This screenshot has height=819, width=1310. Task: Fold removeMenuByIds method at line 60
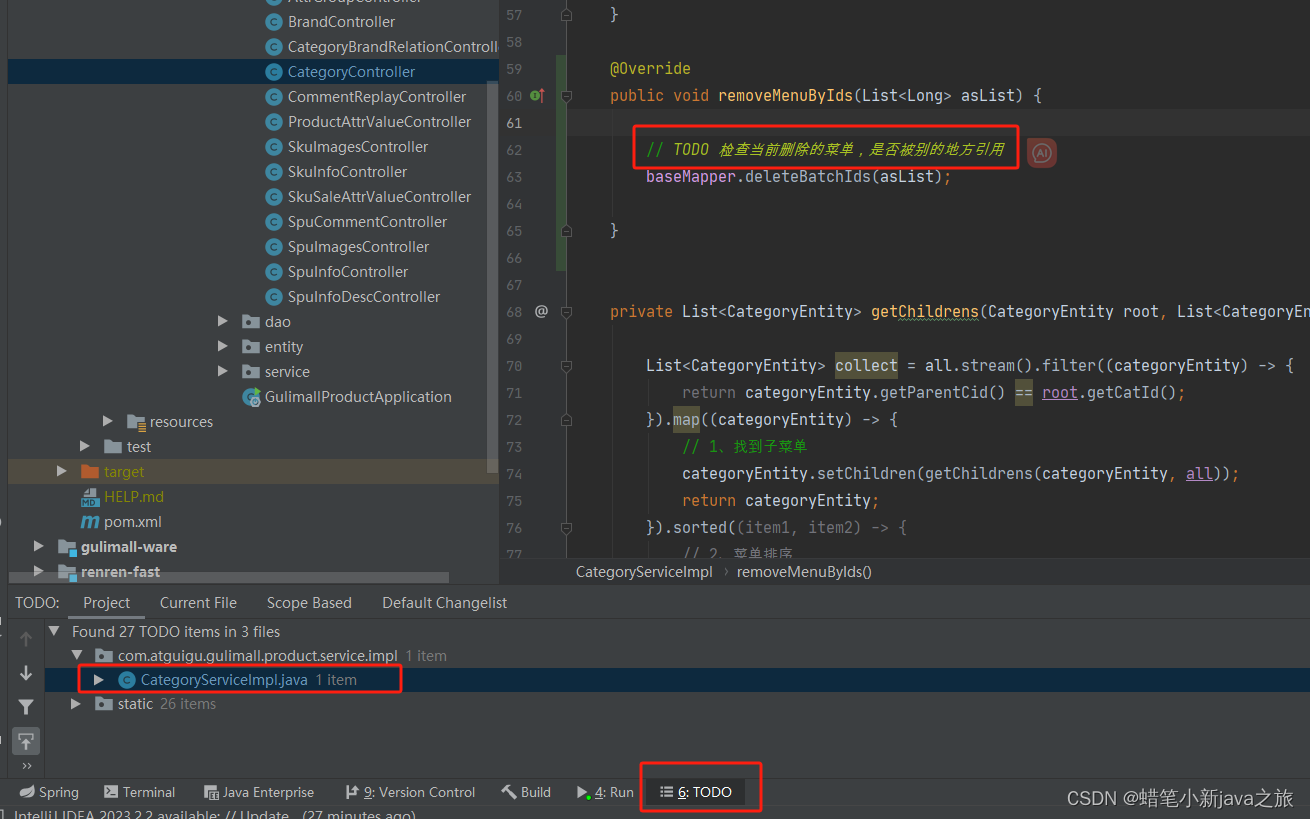566,96
